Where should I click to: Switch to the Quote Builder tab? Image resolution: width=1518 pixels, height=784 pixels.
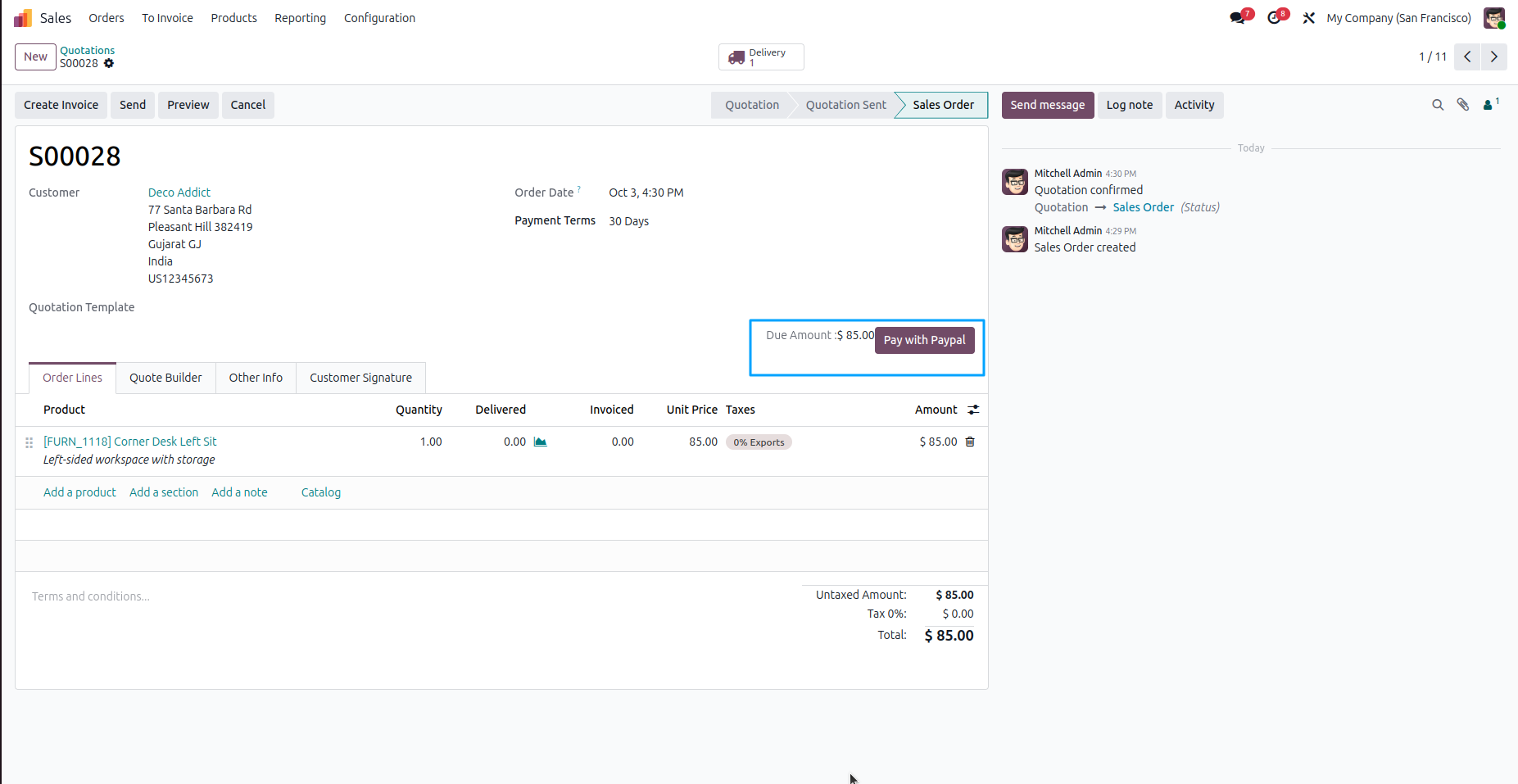tap(165, 378)
